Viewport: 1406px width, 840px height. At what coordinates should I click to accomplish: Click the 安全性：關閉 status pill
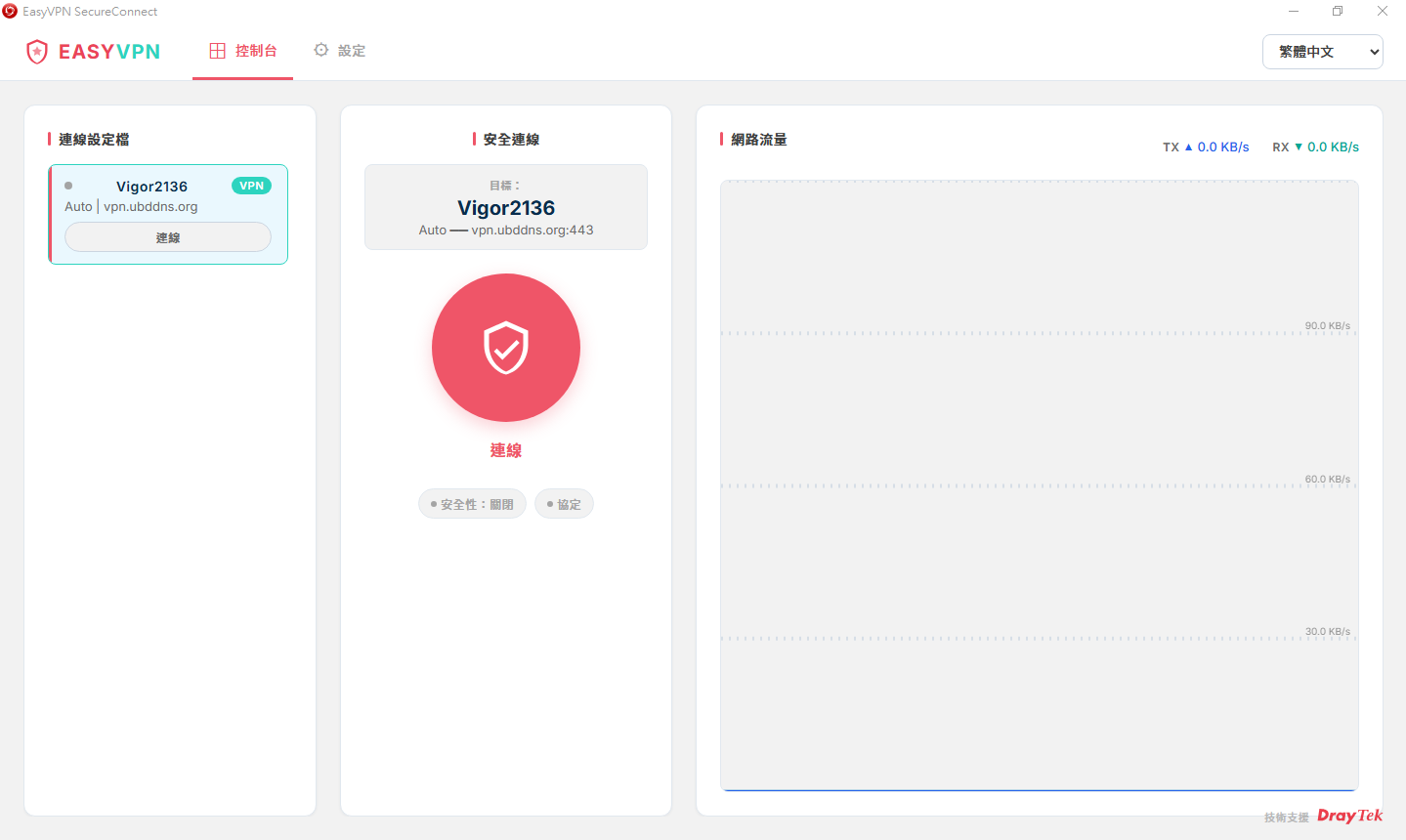(x=473, y=504)
